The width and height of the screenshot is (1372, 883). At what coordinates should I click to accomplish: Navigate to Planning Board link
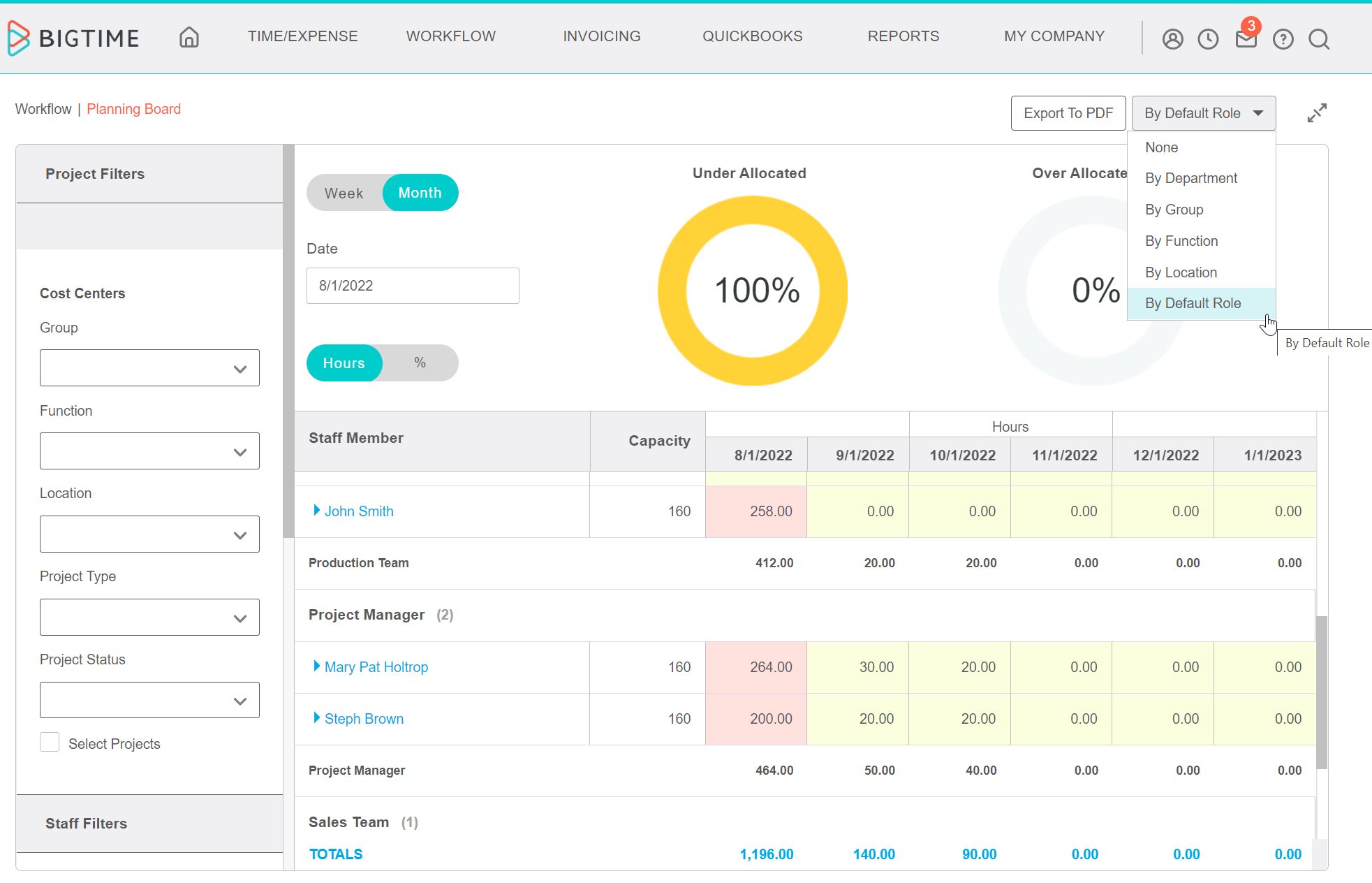[x=133, y=109]
